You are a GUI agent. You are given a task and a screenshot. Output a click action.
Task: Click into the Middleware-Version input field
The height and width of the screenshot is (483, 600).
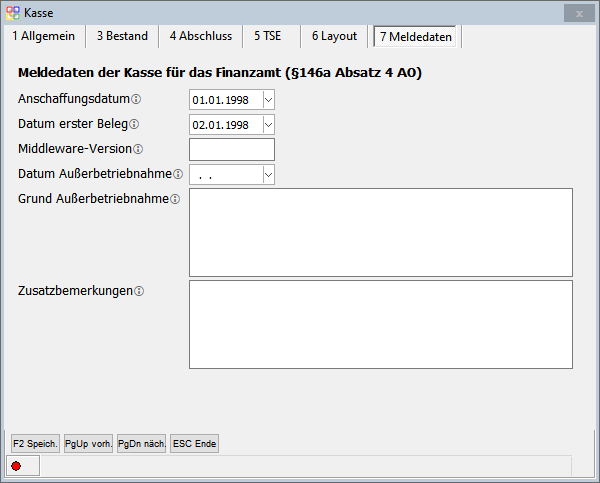pos(231,149)
